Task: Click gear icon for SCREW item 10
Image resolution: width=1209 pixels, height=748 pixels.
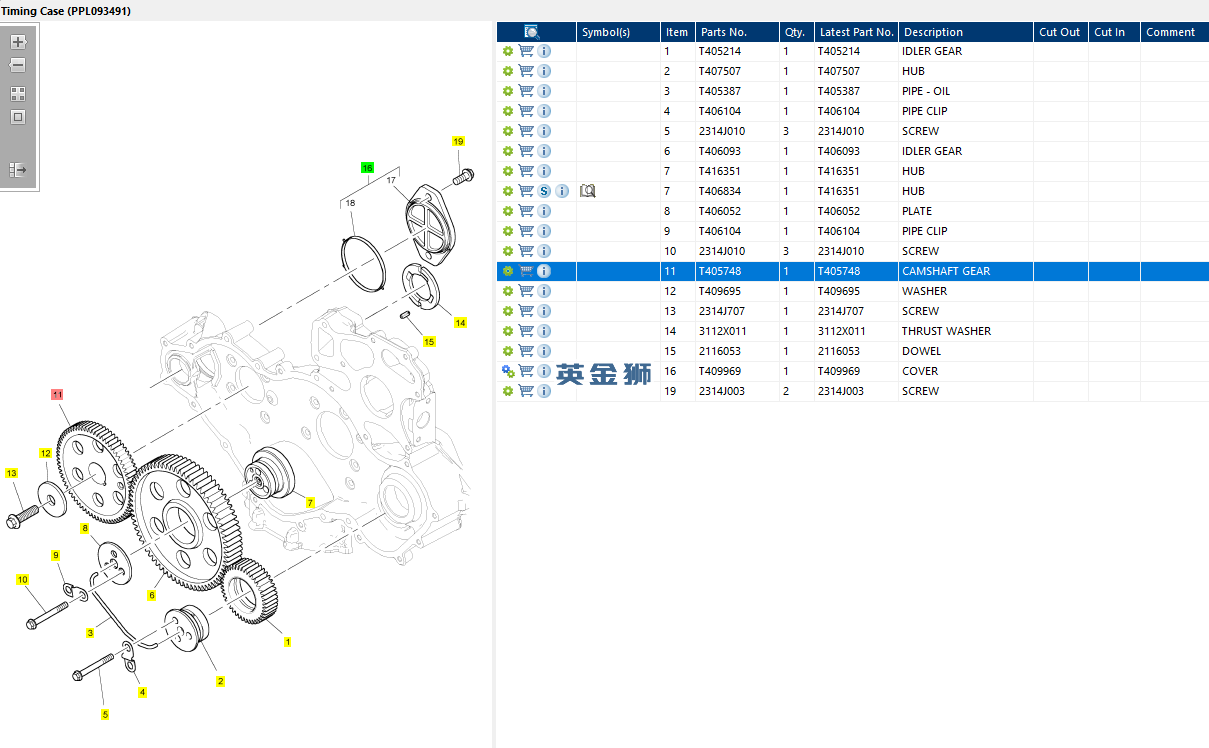Action: (508, 251)
